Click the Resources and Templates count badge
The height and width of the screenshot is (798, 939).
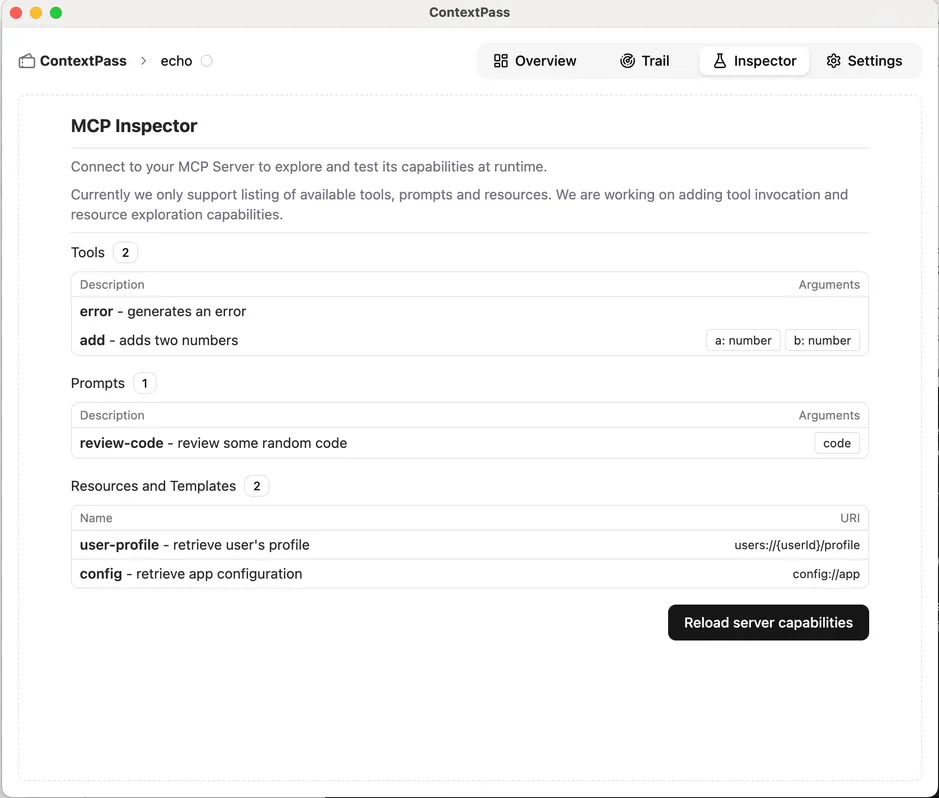(255, 486)
